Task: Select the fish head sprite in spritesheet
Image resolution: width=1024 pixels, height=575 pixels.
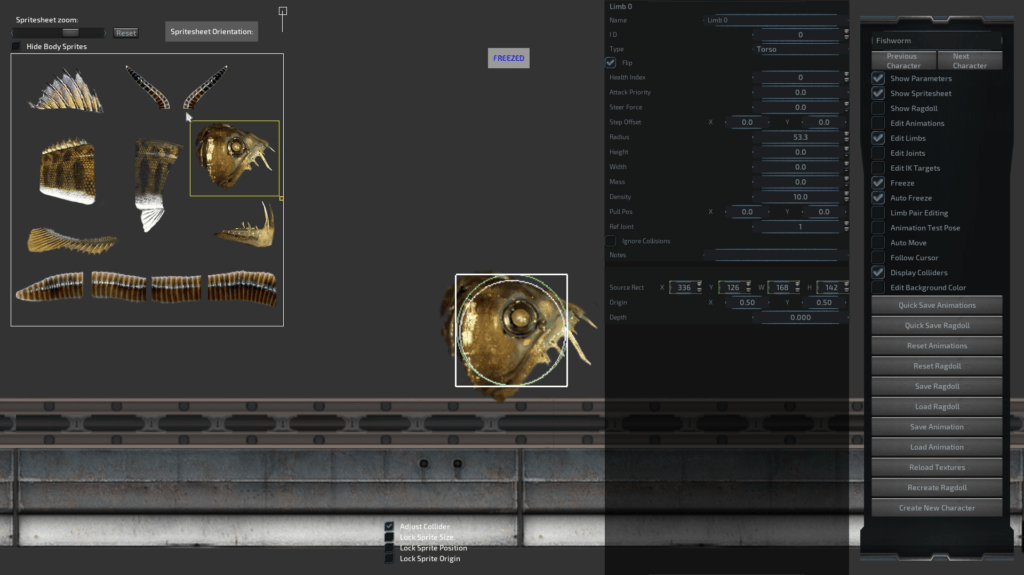Action: pyautogui.click(x=234, y=158)
